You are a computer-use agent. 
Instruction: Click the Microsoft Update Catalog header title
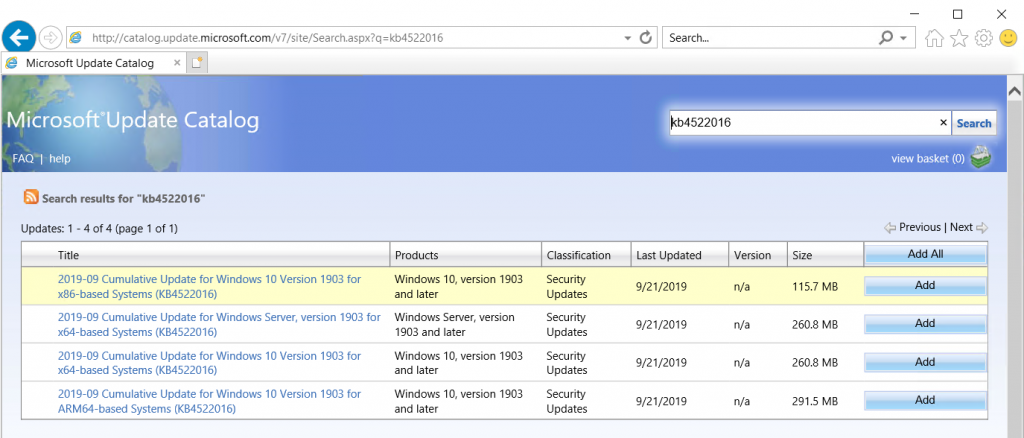click(x=133, y=120)
